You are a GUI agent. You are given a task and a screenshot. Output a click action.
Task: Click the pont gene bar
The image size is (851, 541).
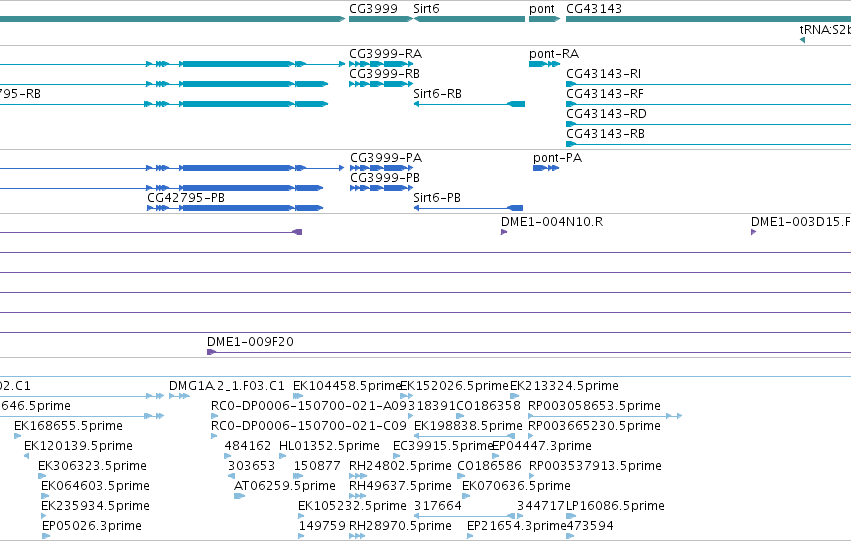pos(544,19)
